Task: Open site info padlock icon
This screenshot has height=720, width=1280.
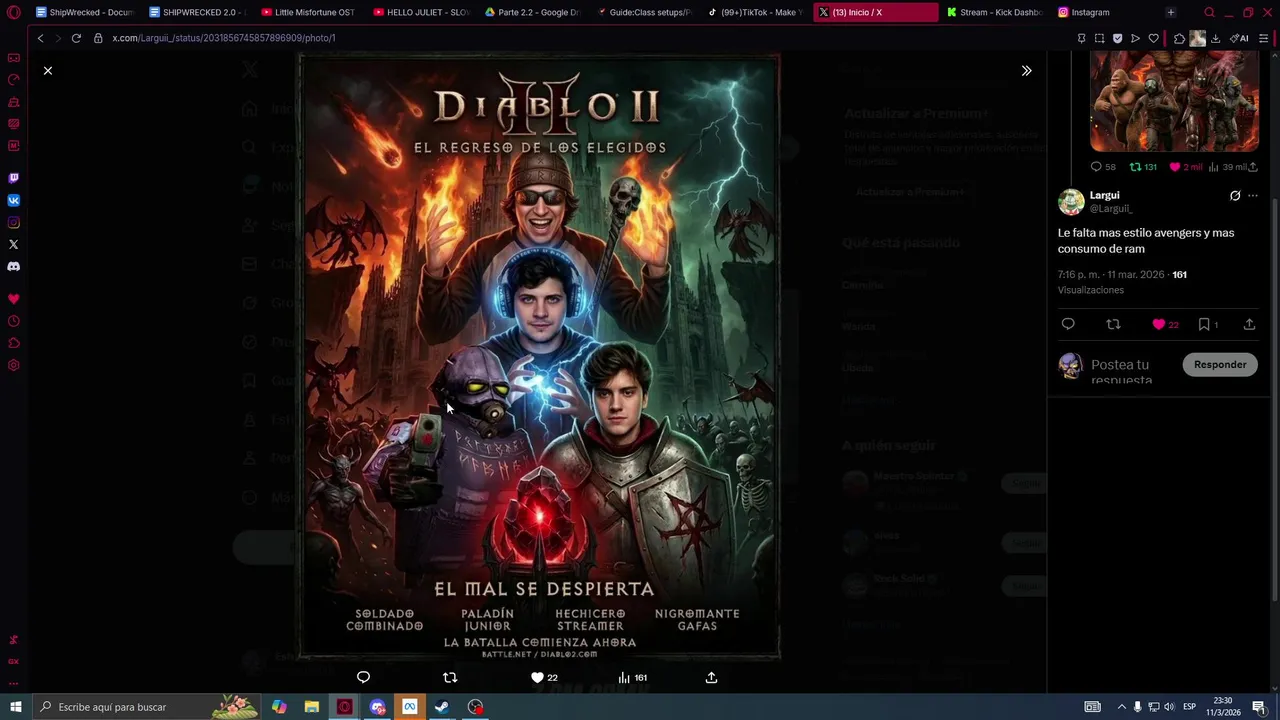Action: [x=98, y=38]
